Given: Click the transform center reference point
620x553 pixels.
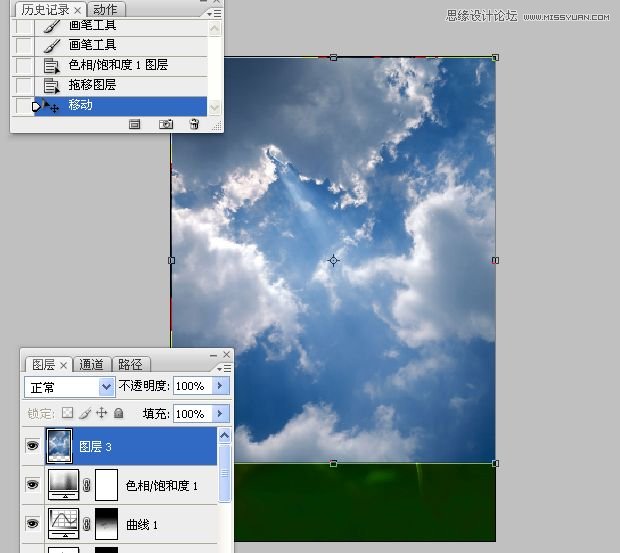Looking at the screenshot, I should [x=333, y=260].
